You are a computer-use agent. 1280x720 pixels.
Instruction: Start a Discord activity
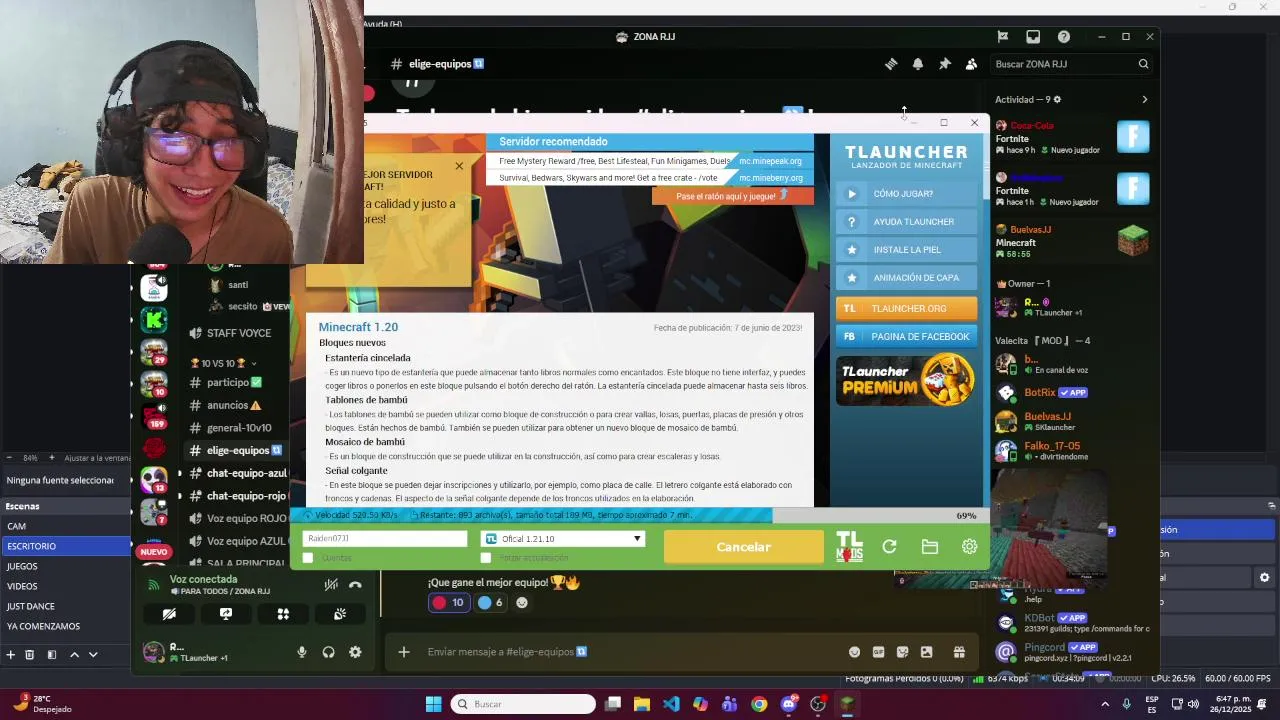tap(283, 614)
